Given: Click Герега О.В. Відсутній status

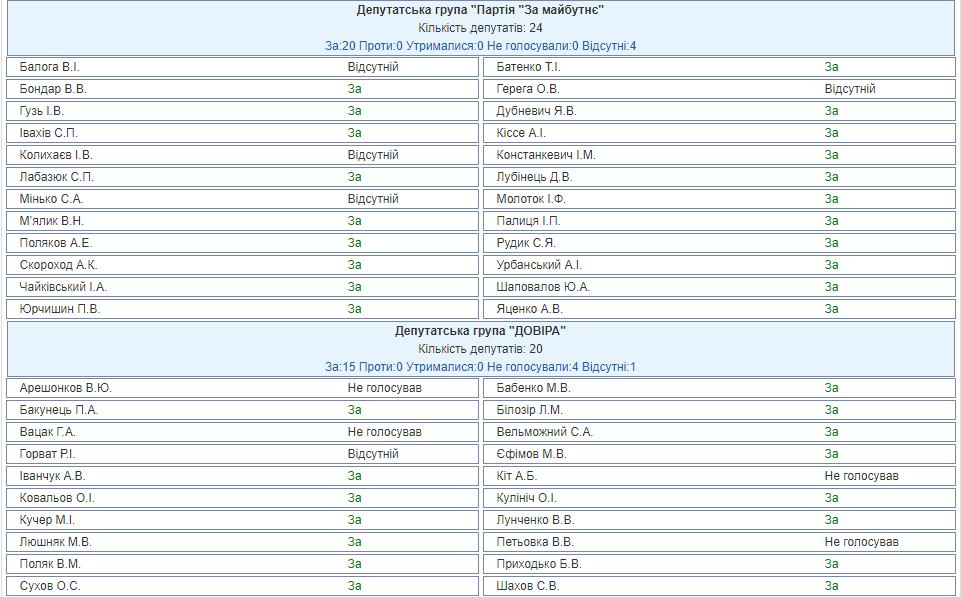Looking at the screenshot, I should (x=849, y=89).
